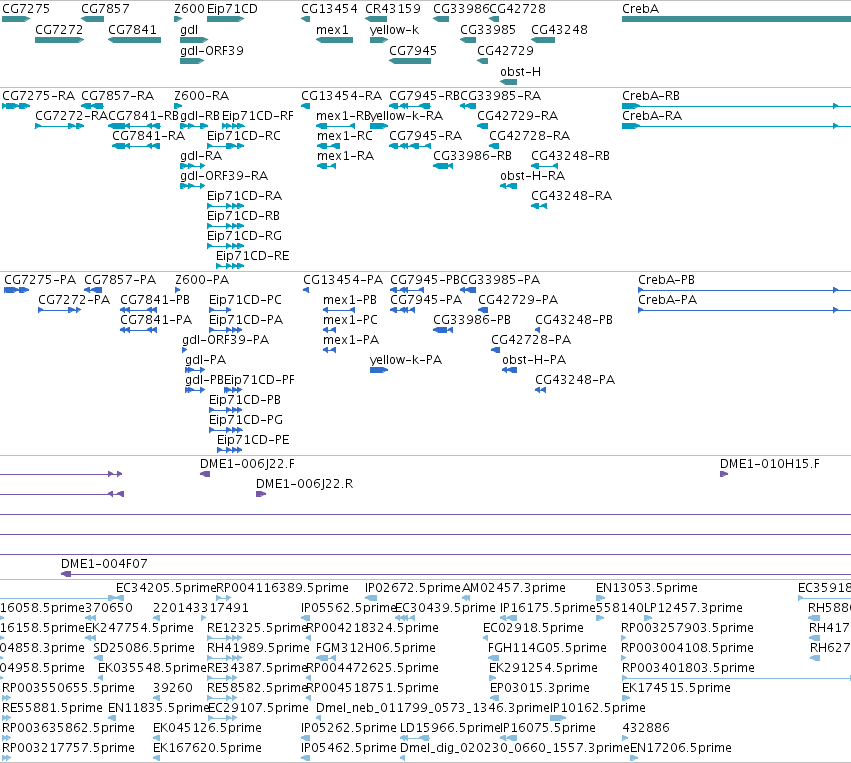This screenshot has width=851, height=763.
Task: Click the gdl-PA protein glyph
Action: (x=195, y=370)
